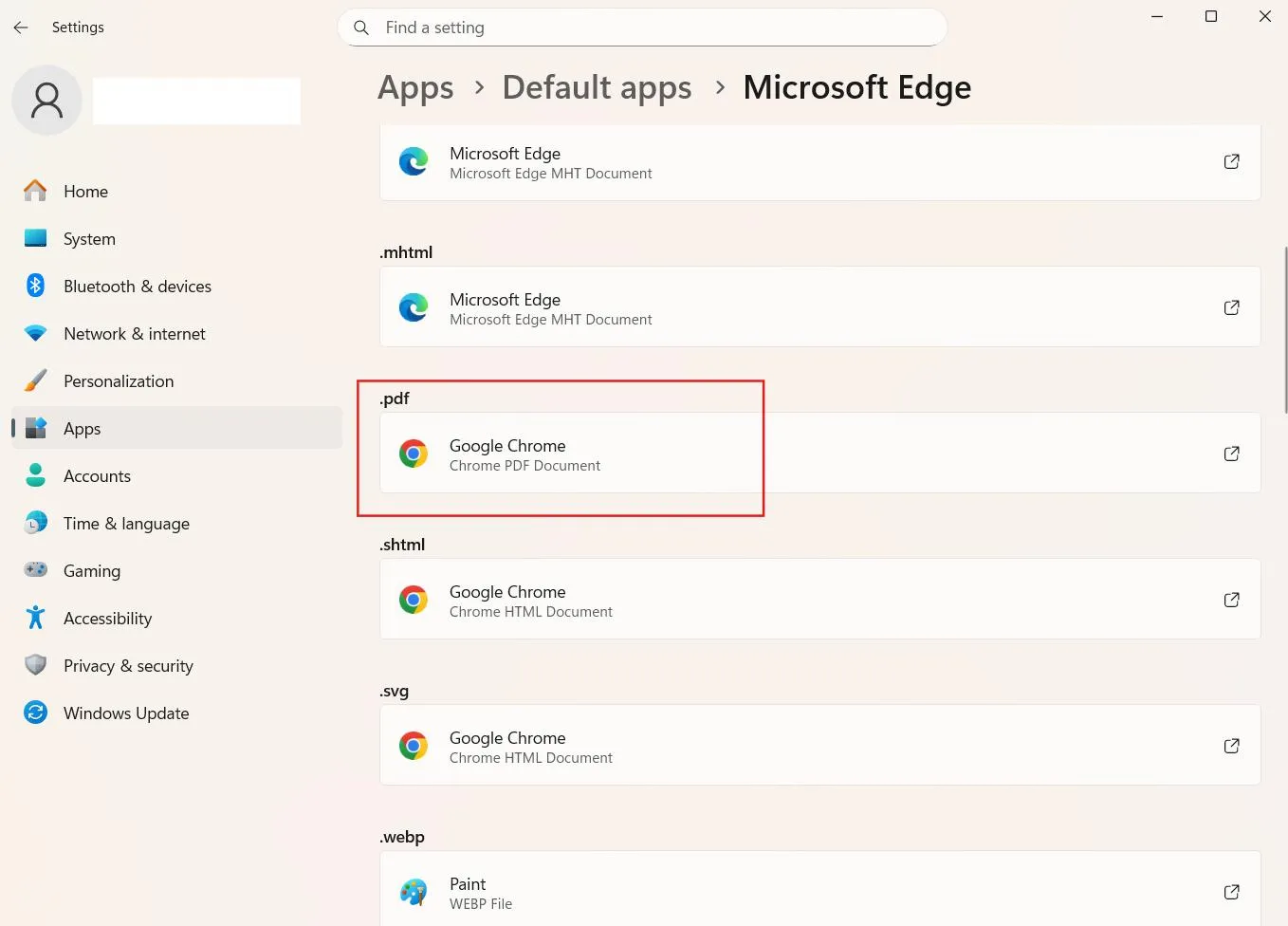Change .shtml default from Google Chrome

coord(816,600)
